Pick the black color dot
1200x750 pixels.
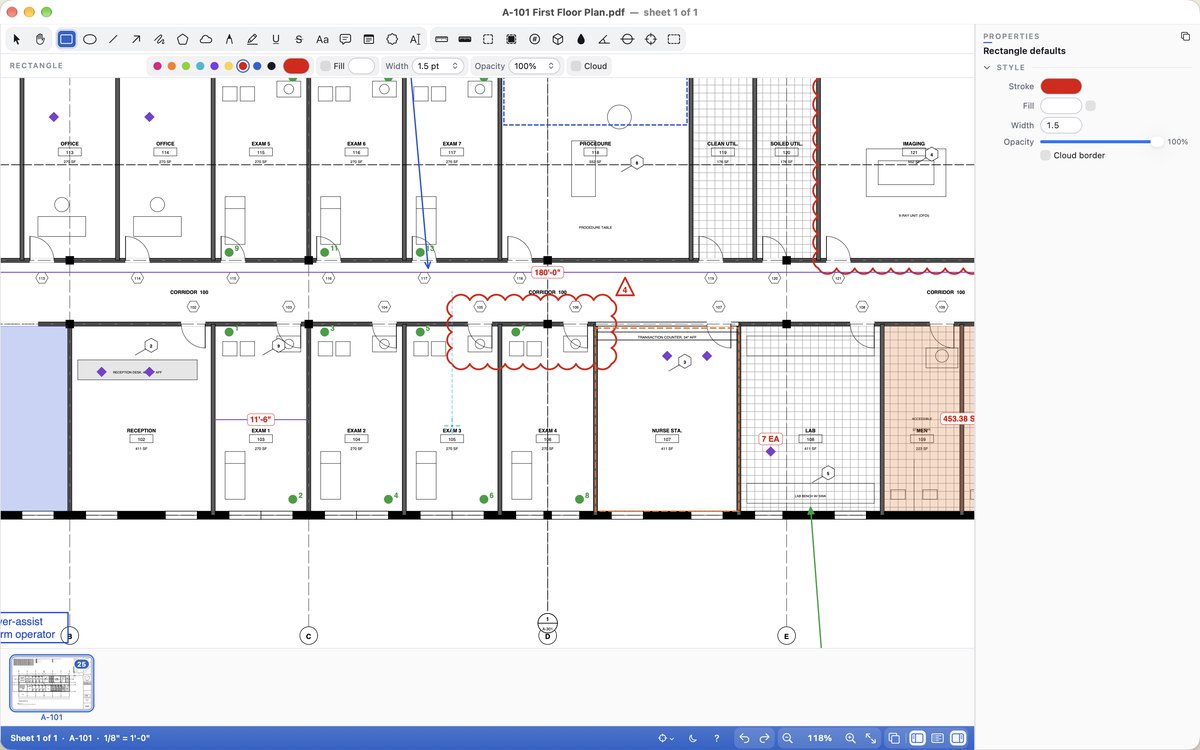[x=271, y=66]
